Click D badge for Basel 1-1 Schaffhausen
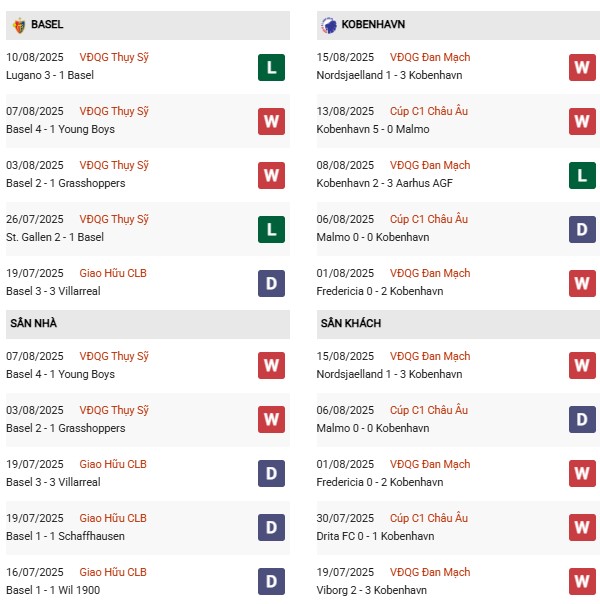The height and width of the screenshot is (604, 600). tap(271, 528)
